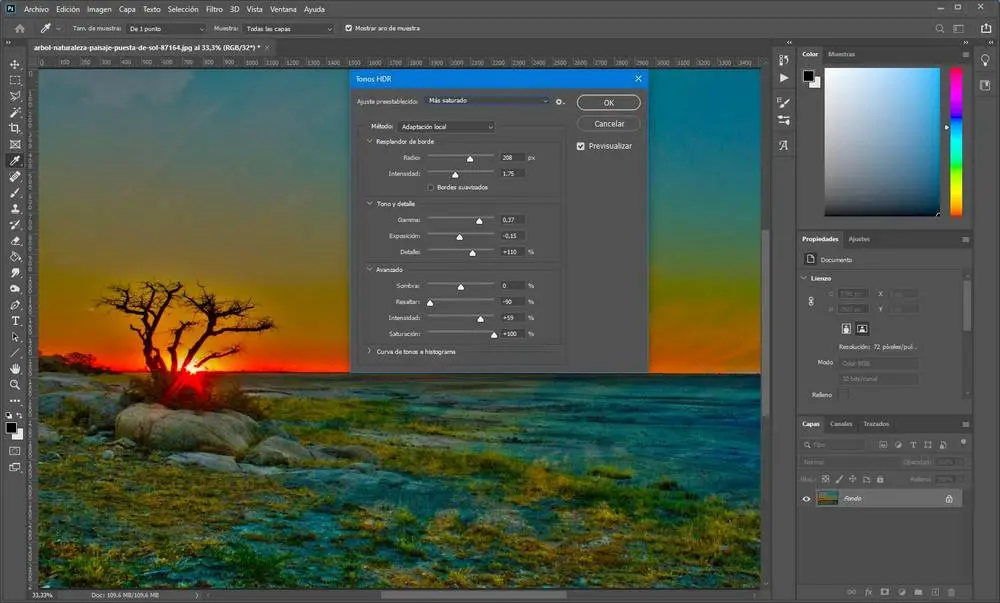Select the Crop tool
This screenshot has height=603, width=1000.
click(15, 128)
